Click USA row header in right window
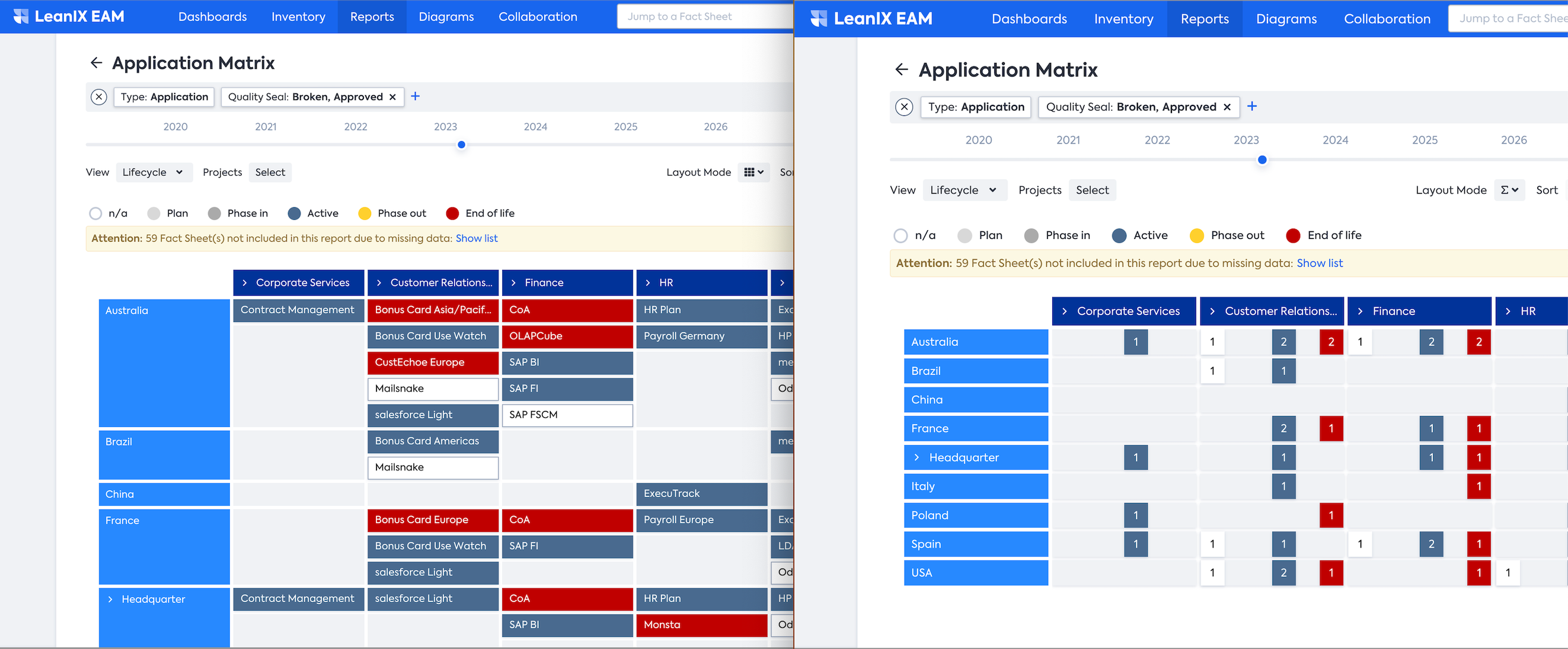The width and height of the screenshot is (1568, 649). coord(976,574)
